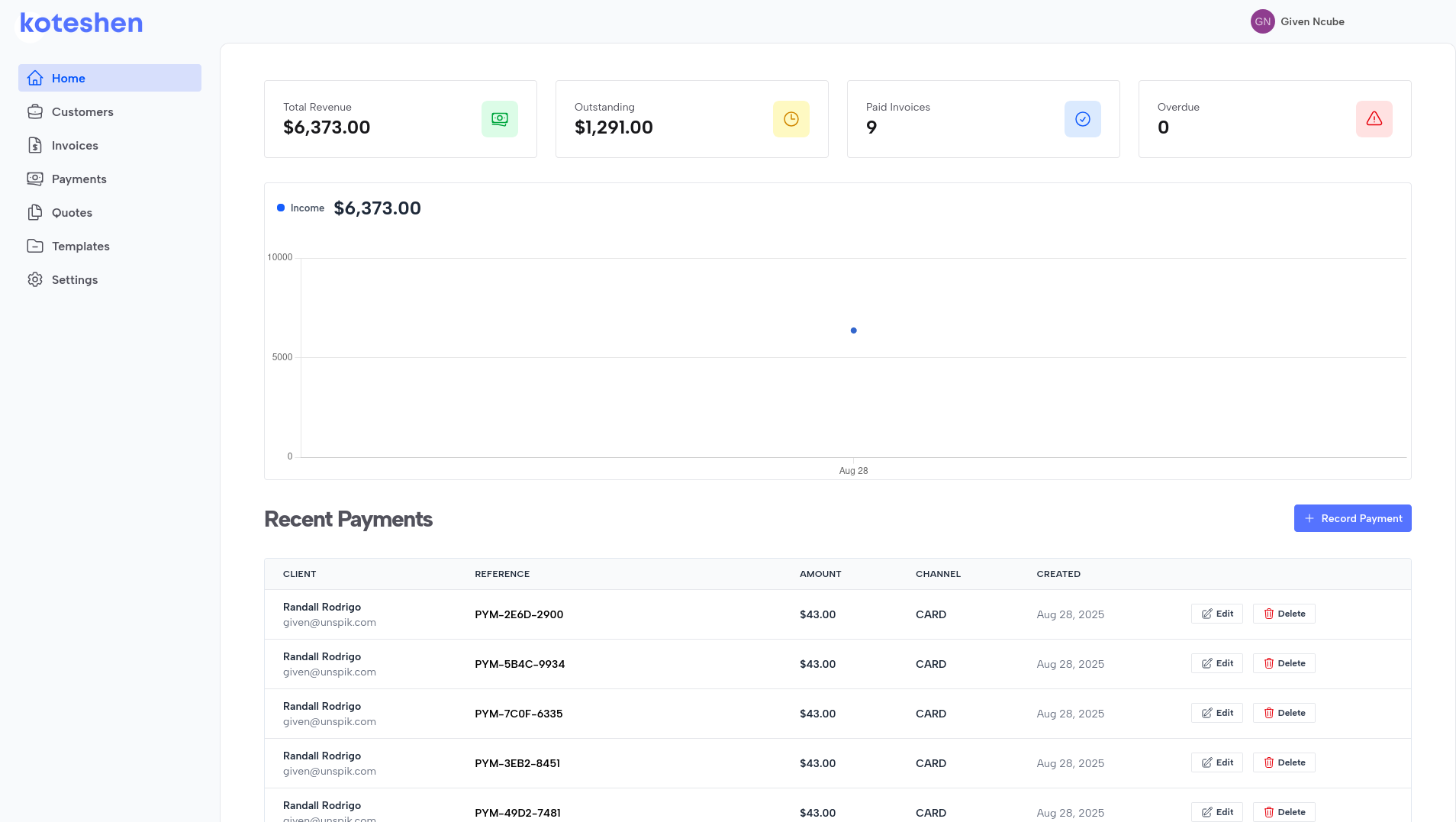
Task: Open the Home page
Action: pyautogui.click(x=110, y=78)
